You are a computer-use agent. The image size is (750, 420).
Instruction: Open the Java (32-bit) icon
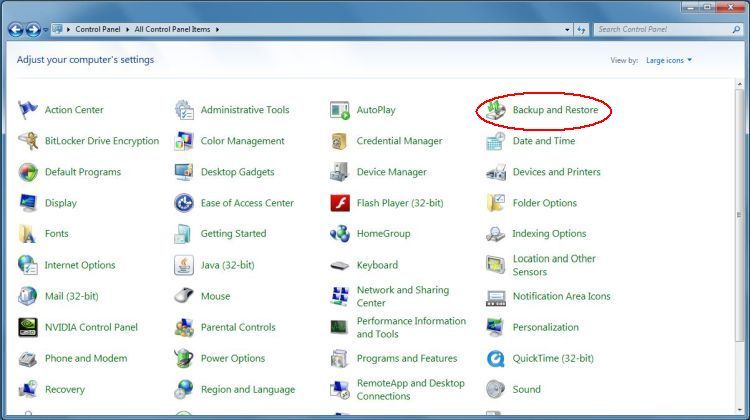tap(184, 265)
